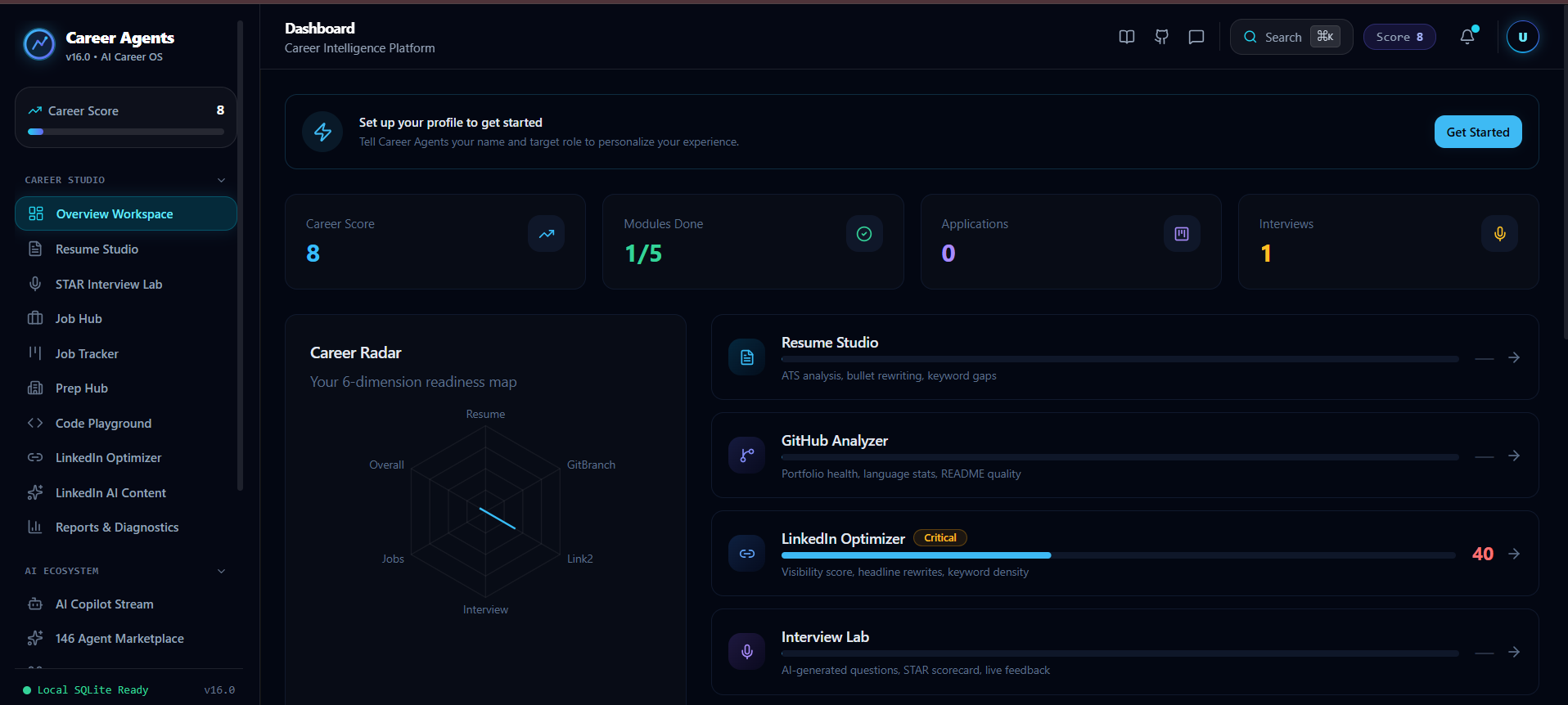The width and height of the screenshot is (1568, 705).
Task: Click the document icon beside Resume Studio module
Action: click(747, 357)
